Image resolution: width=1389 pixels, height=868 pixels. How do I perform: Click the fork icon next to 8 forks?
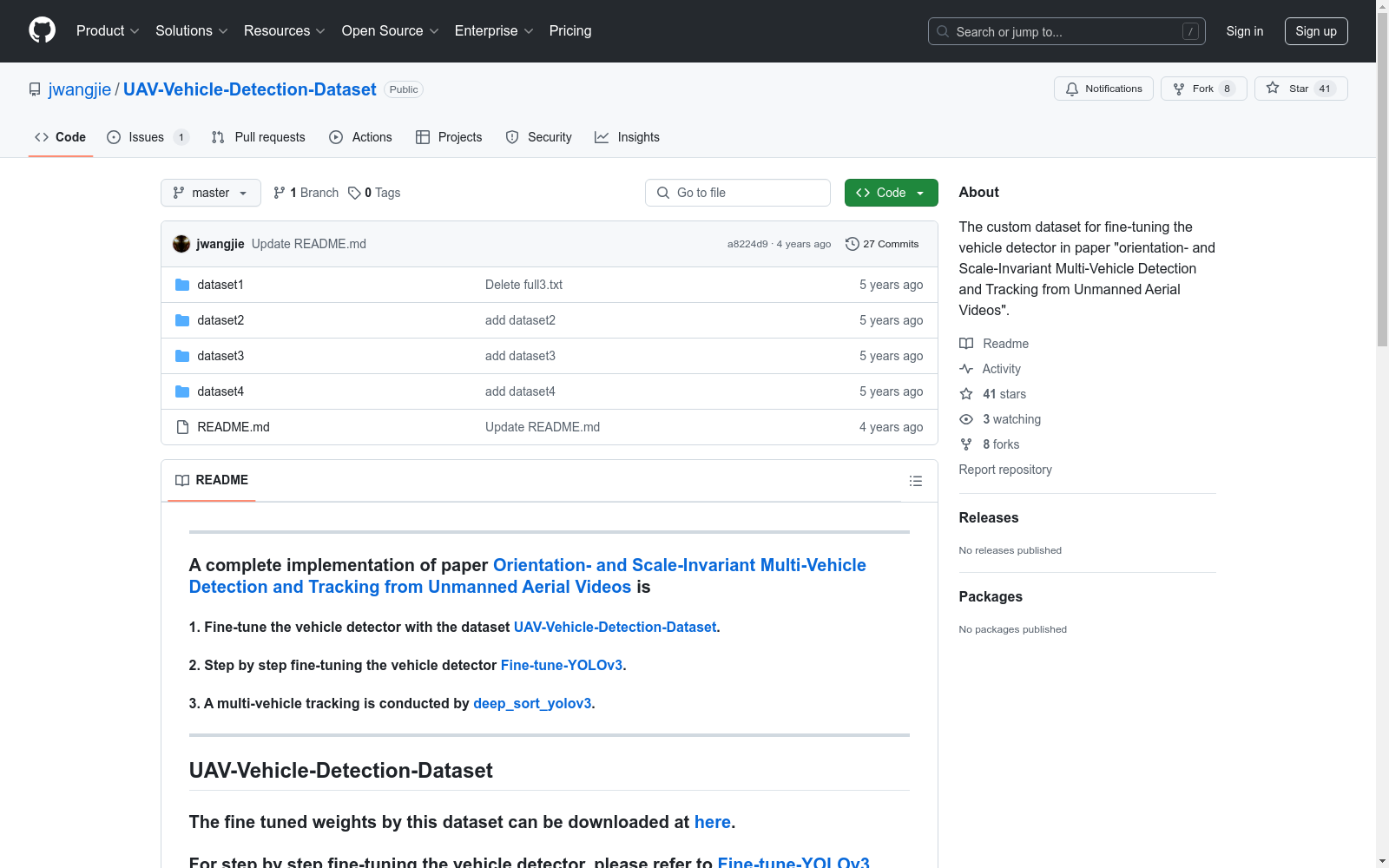pos(966,444)
